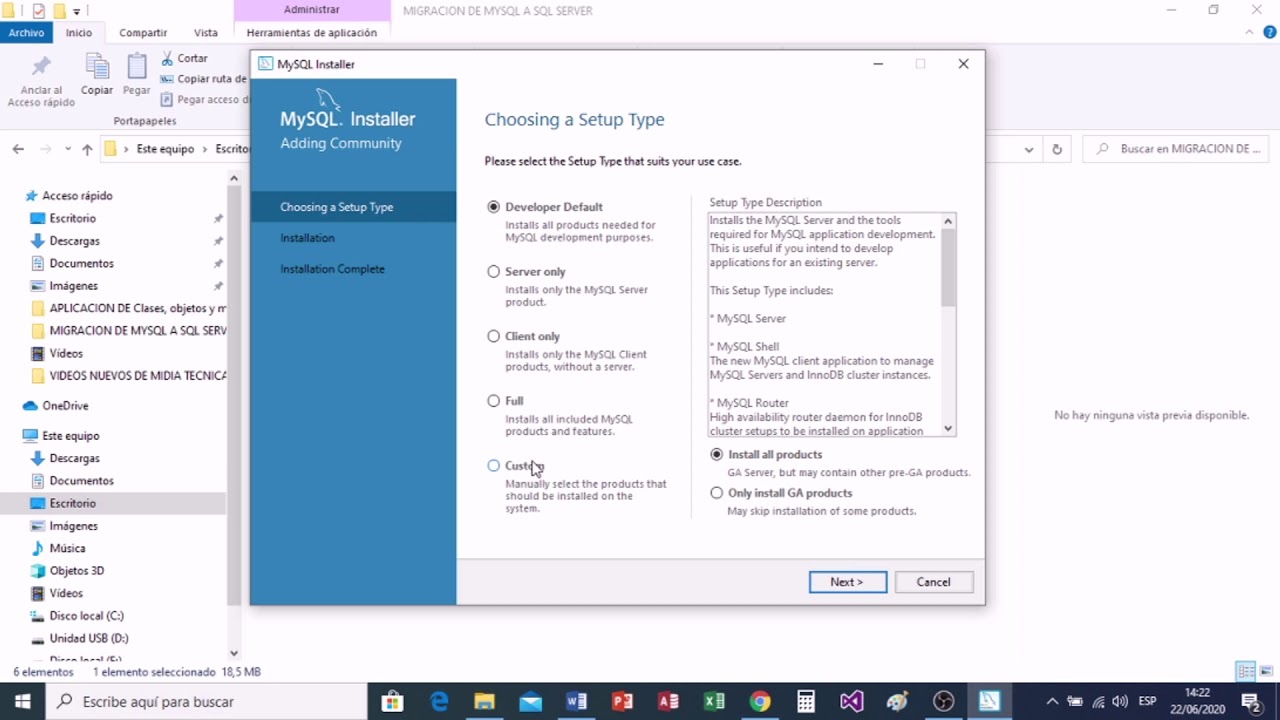Click the Copiar icon in ribbon
Viewport: 1280px width, 720px height.
[x=97, y=68]
